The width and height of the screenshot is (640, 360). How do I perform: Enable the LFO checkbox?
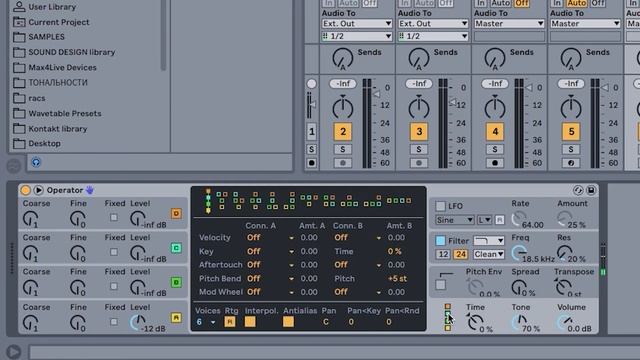point(440,206)
